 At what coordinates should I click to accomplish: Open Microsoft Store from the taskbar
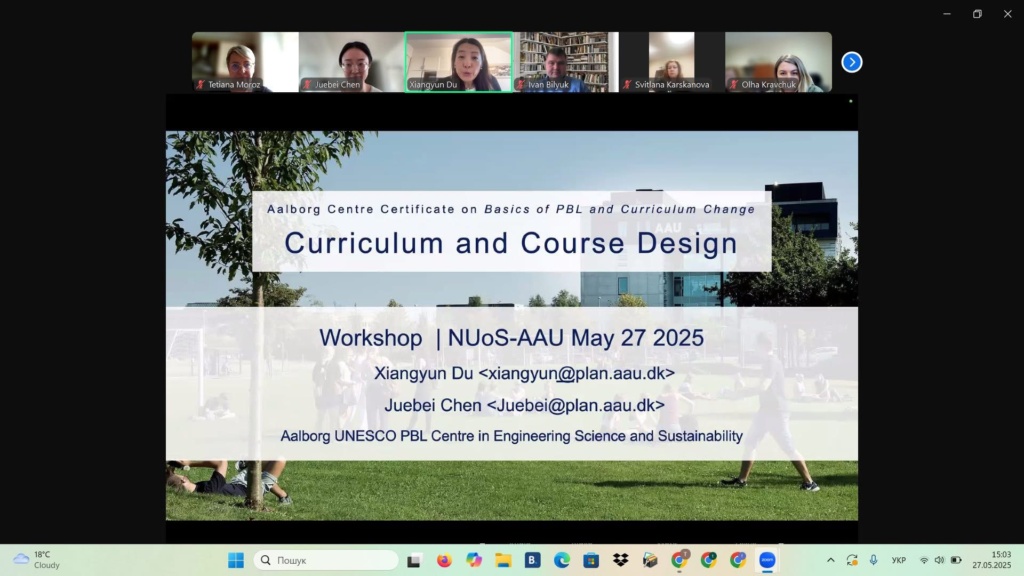(x=591, y=560)
